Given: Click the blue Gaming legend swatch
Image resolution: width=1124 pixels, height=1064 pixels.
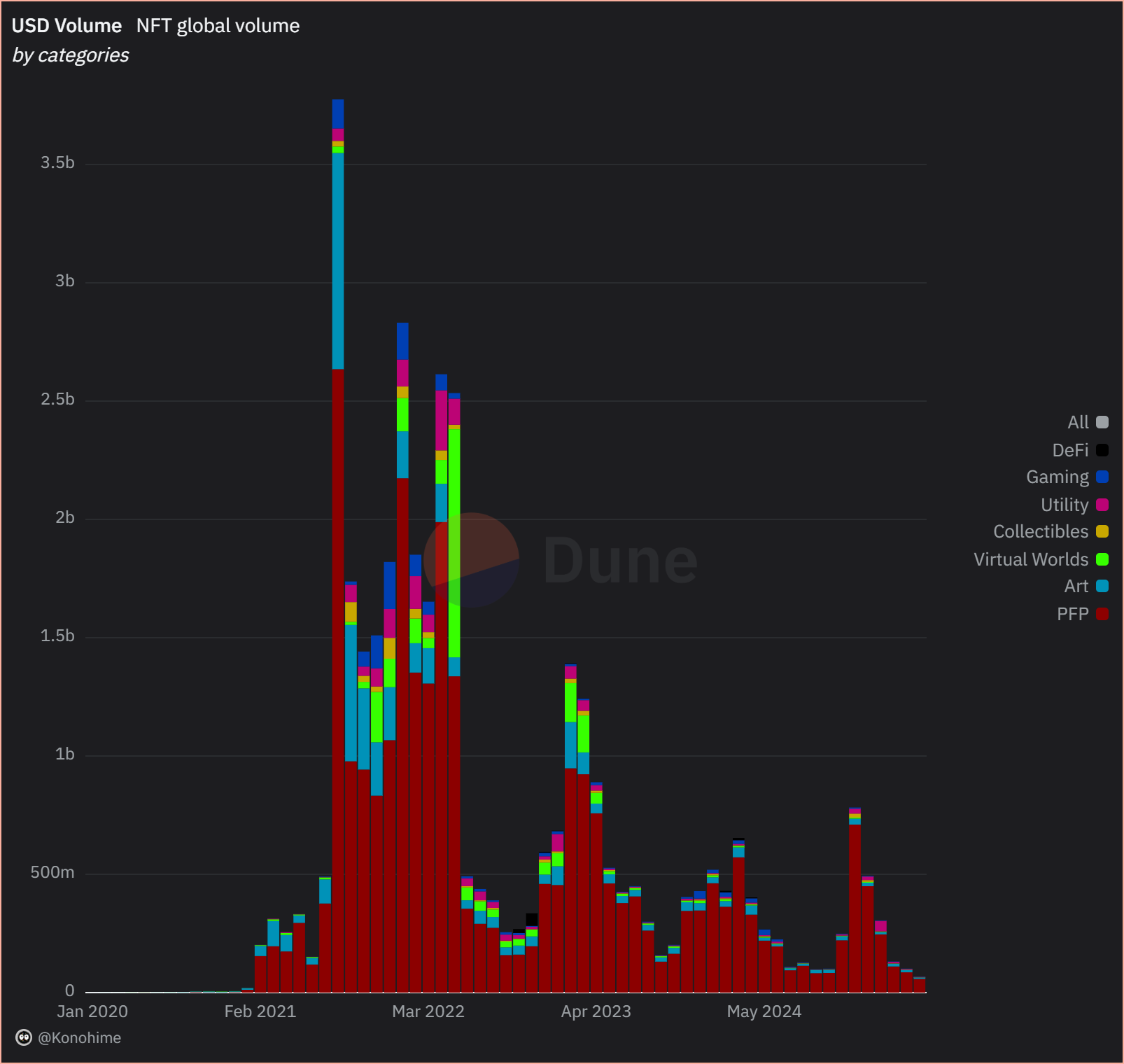Looking at the screenshot, I should point(1101,477).
